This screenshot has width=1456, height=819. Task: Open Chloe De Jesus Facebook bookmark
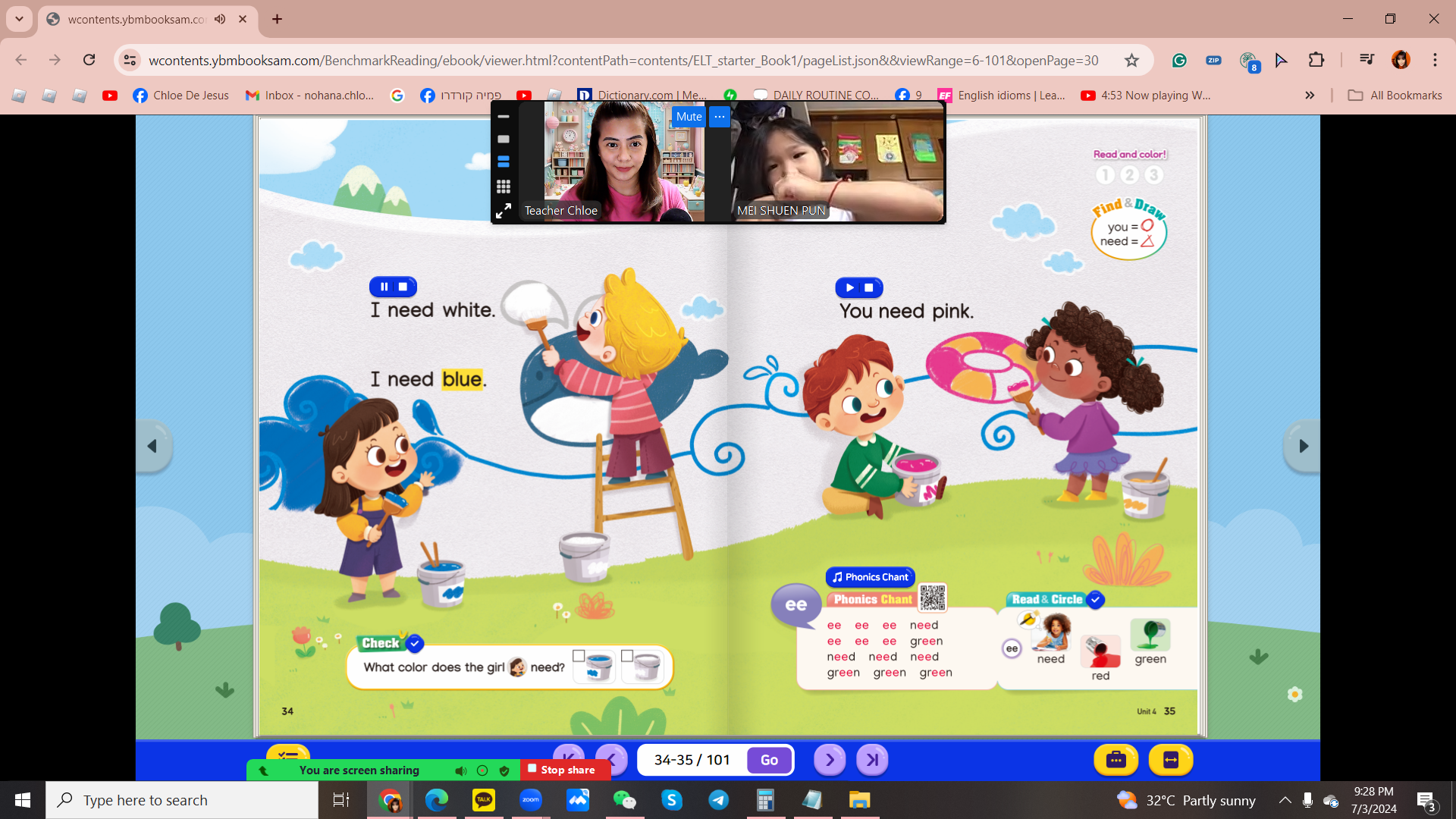click(x=180, y=95)
